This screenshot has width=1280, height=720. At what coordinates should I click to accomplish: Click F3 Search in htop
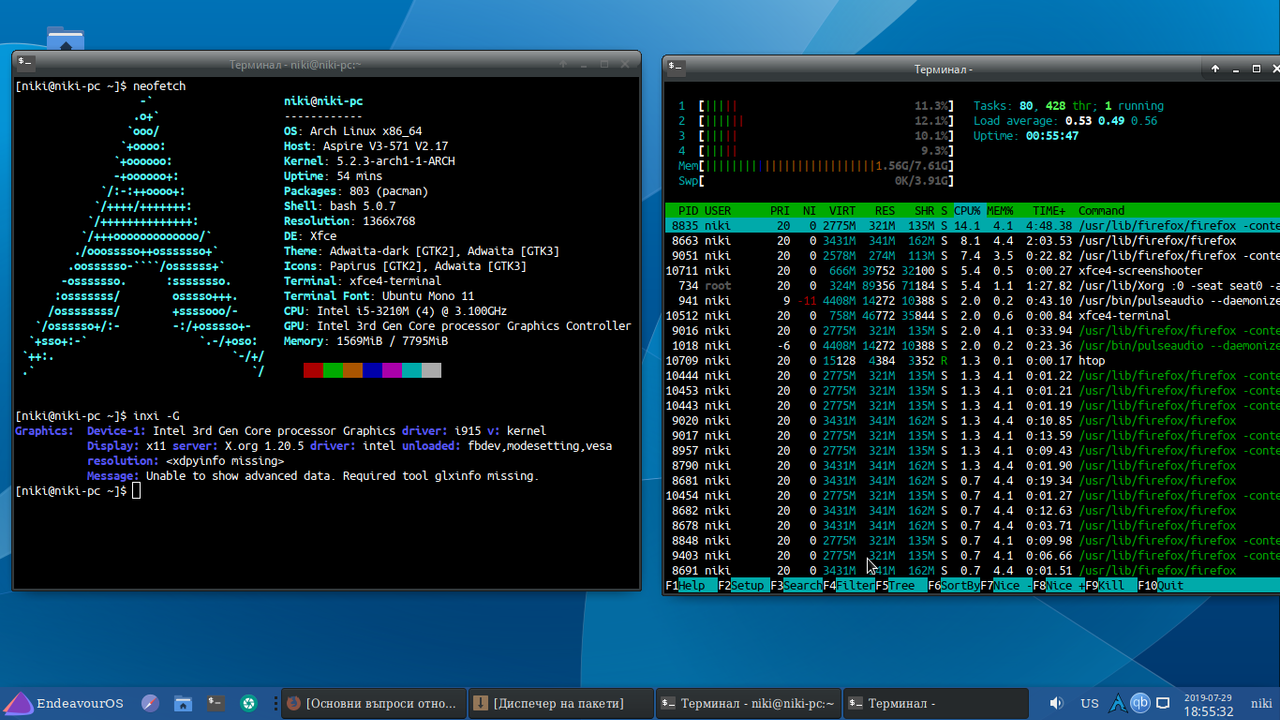[x=796, y=586]
